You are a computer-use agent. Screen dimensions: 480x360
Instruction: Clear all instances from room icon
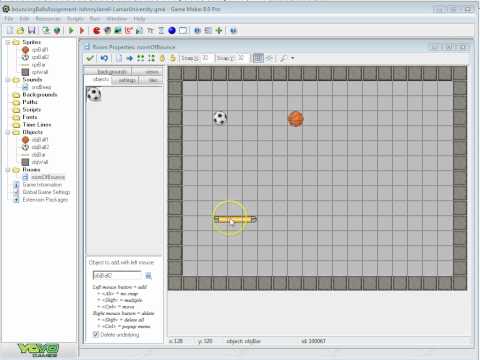pyautogui.click(x=119, y=58)
